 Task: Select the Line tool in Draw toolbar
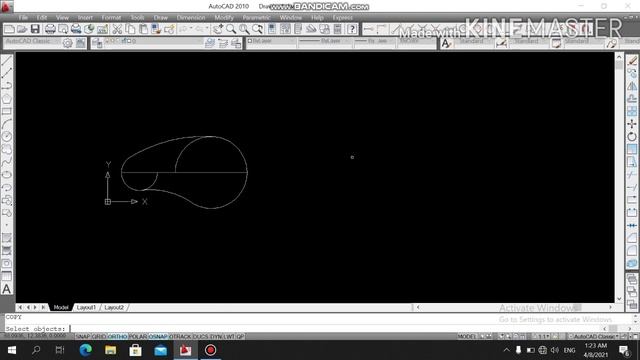pos(7,61)
